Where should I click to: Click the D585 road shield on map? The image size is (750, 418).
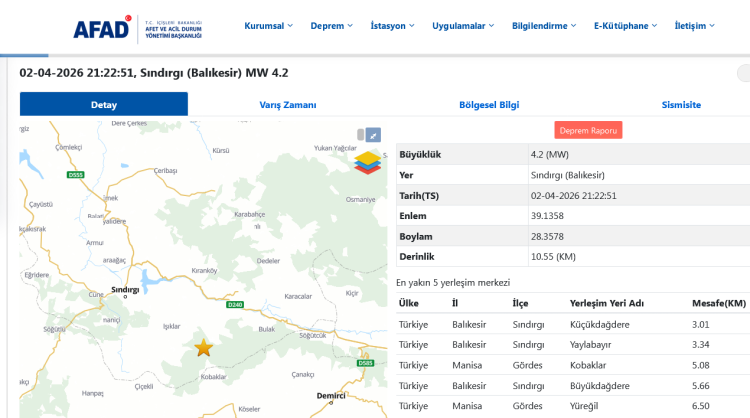pyautogui.click(x=365, y=363)
